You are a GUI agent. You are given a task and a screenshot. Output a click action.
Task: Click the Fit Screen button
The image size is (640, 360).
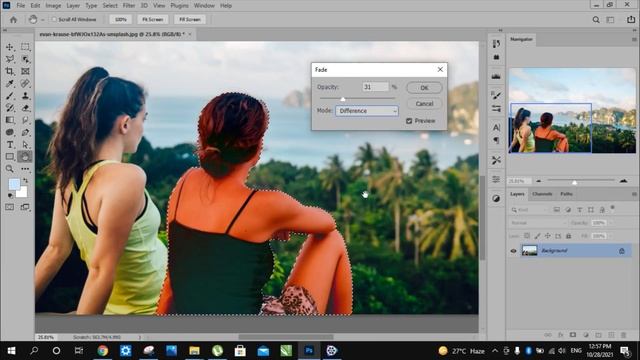(x=153, y=20)
